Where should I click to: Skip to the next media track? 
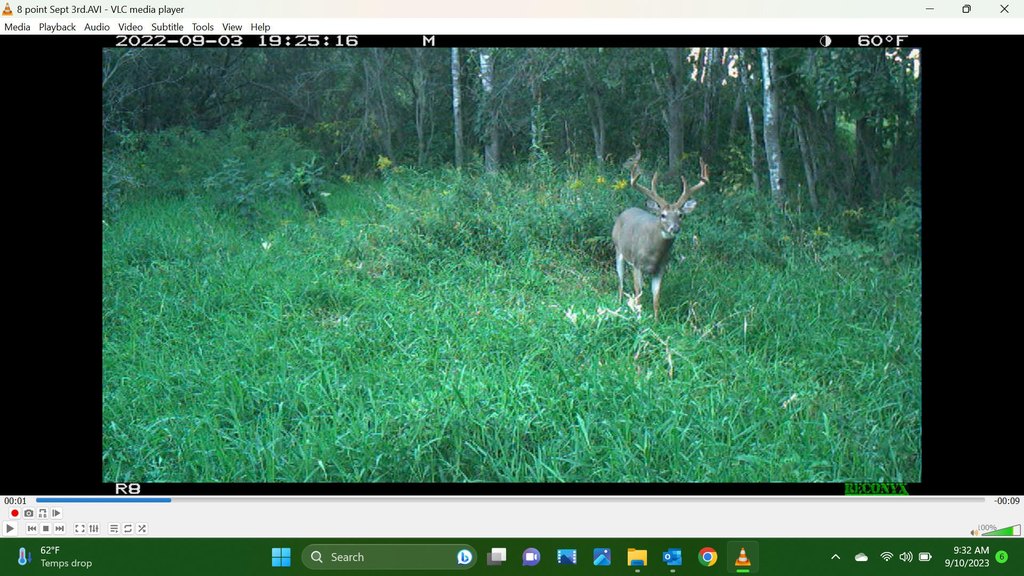[x=59, y=529]
